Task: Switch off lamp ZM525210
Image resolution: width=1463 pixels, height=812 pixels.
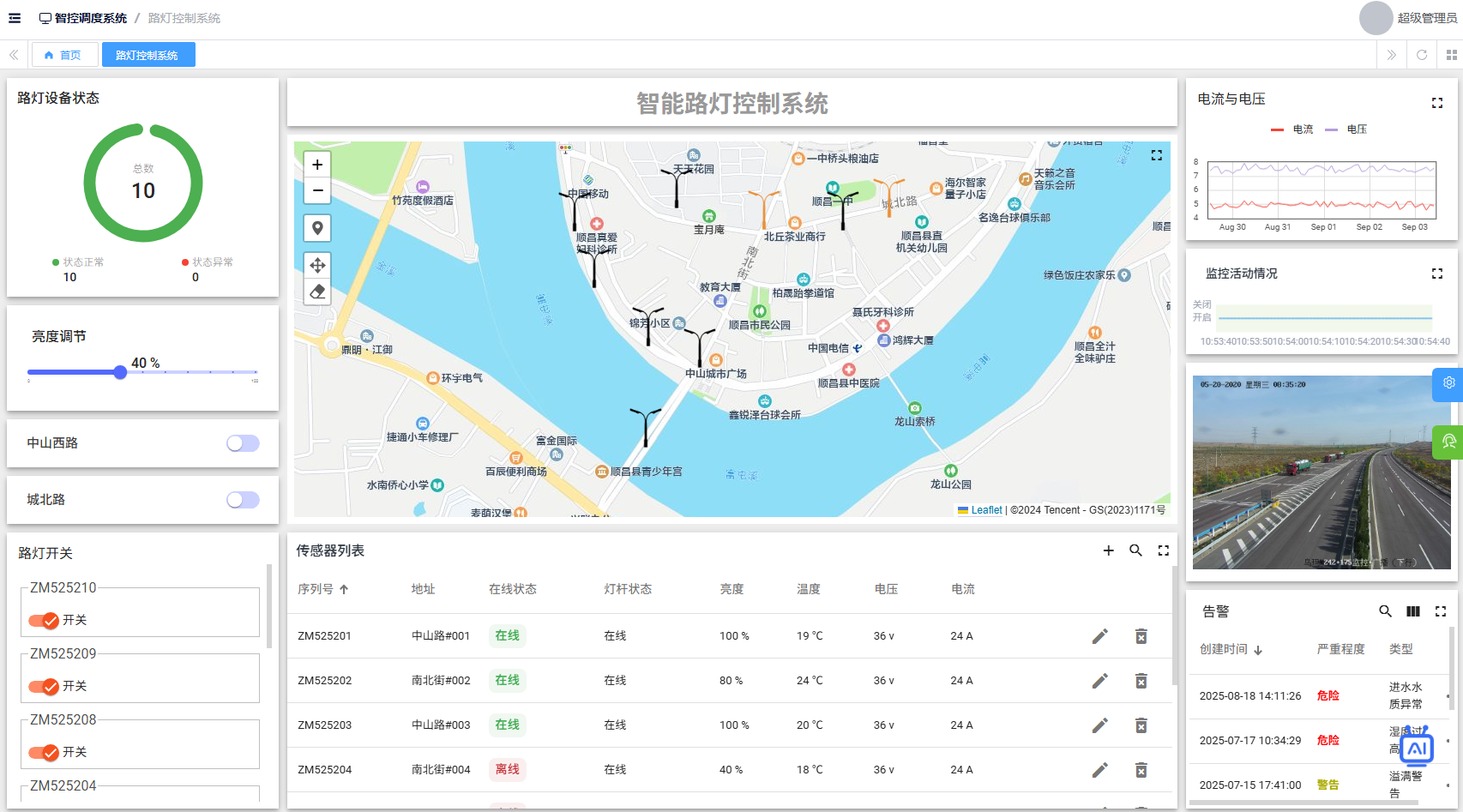Action: [44, 620]
